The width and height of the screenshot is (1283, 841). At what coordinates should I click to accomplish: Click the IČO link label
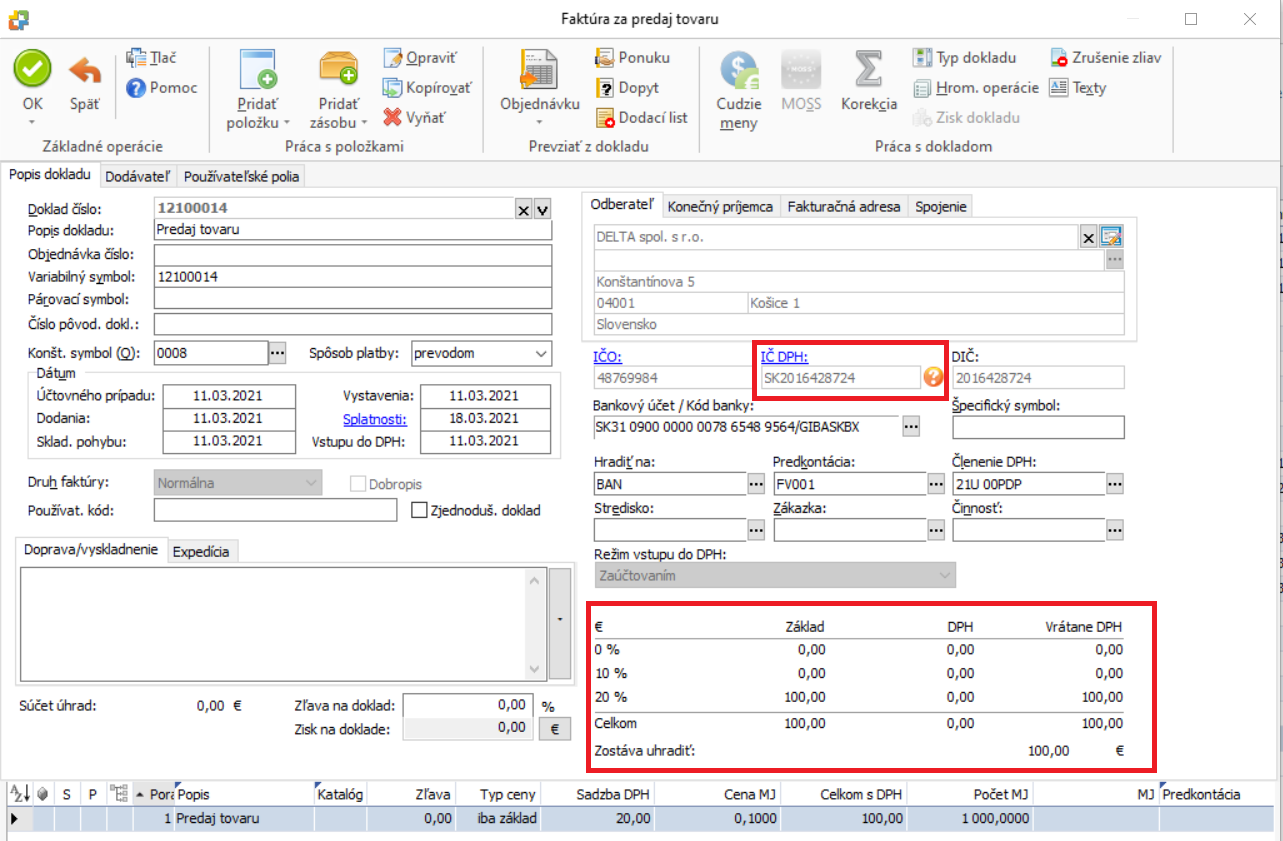607,356
